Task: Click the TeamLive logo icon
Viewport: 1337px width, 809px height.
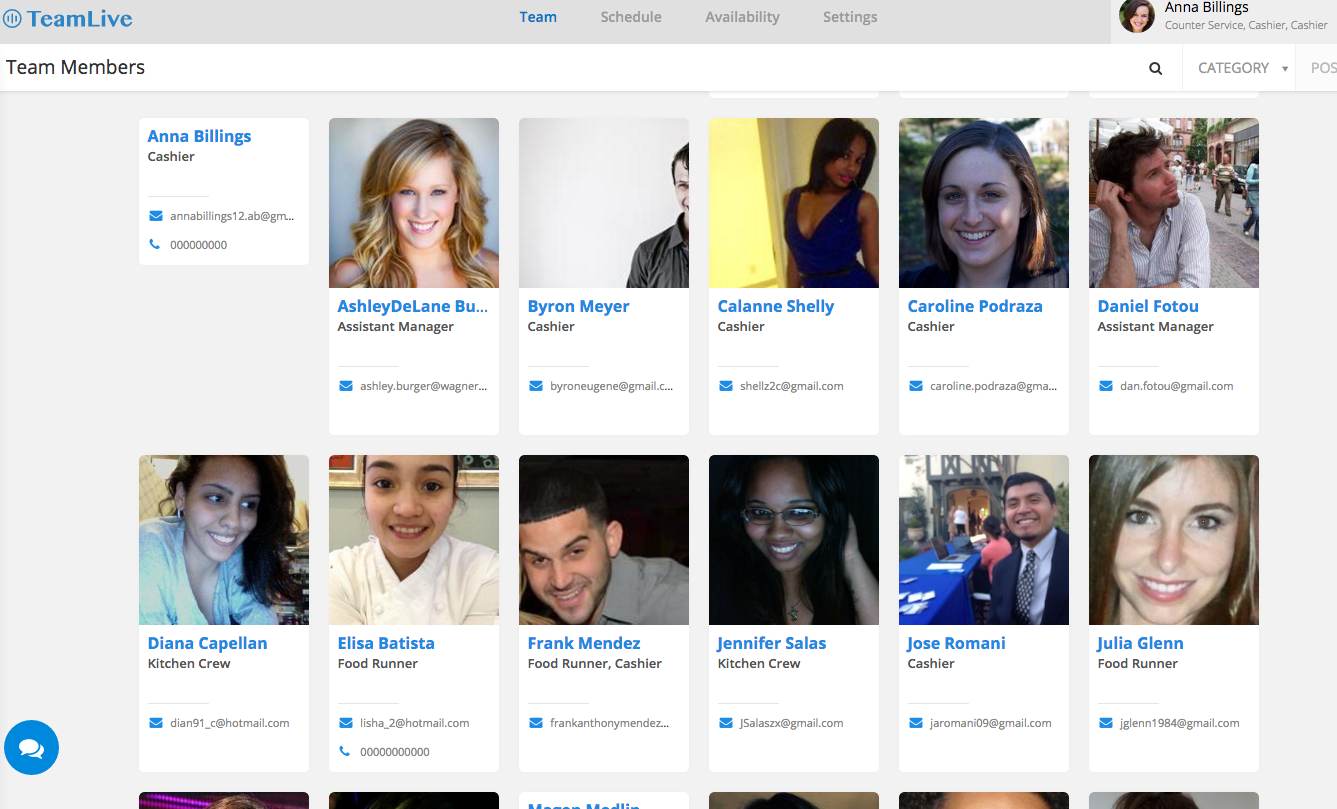Action: point(13,18)
